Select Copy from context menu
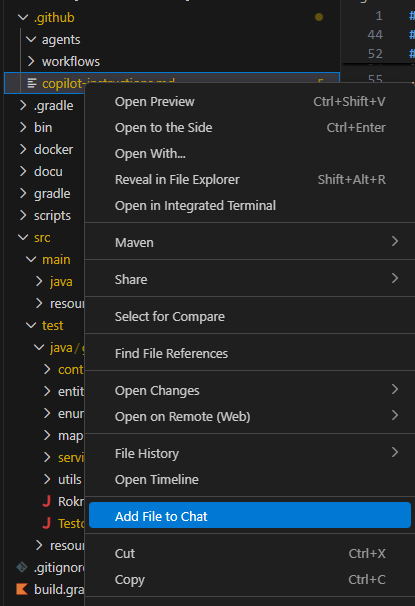This screenshot has width=415, height=606. pos(250,579)
